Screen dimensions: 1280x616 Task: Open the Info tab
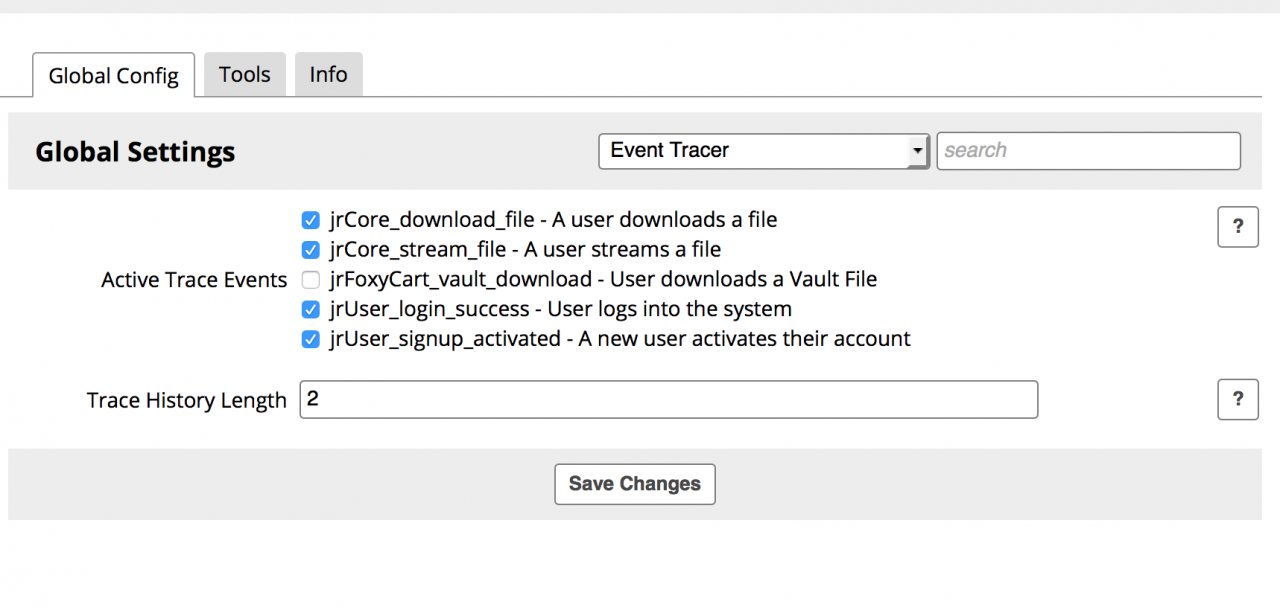[x=328, y=75]
